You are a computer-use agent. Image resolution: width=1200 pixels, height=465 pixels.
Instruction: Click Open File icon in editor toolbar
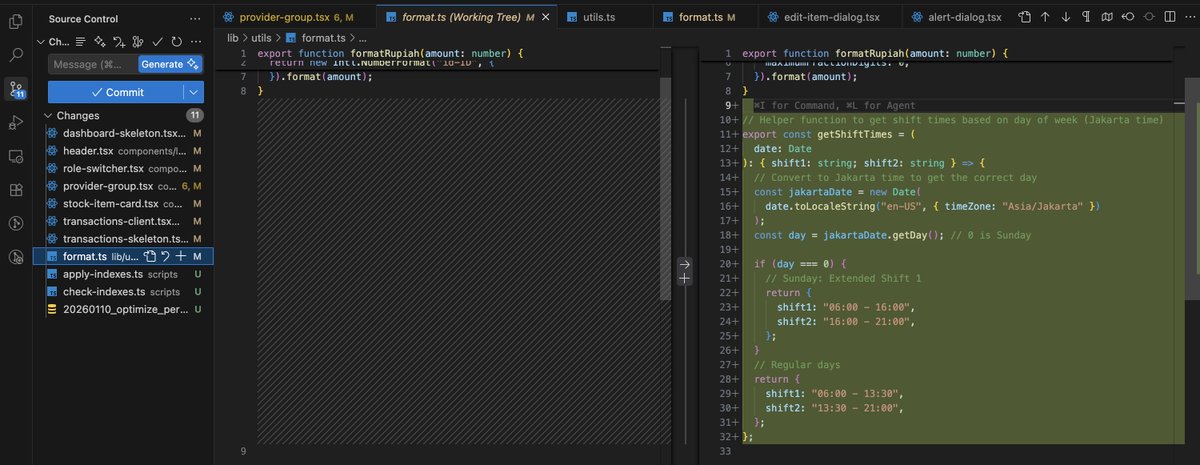[x=1024, y=17]
